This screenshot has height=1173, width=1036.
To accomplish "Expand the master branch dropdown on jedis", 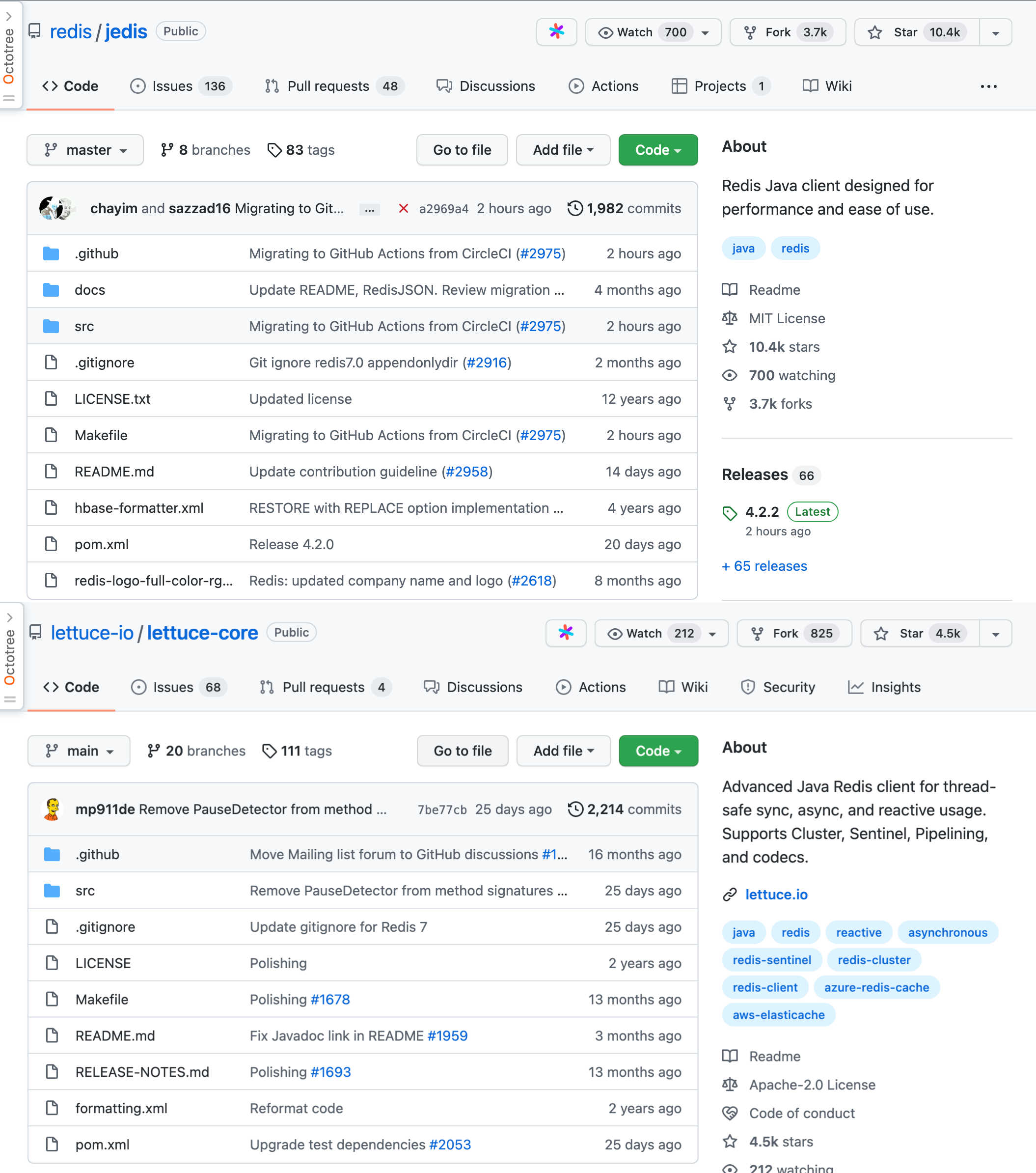I will point(84,150).
